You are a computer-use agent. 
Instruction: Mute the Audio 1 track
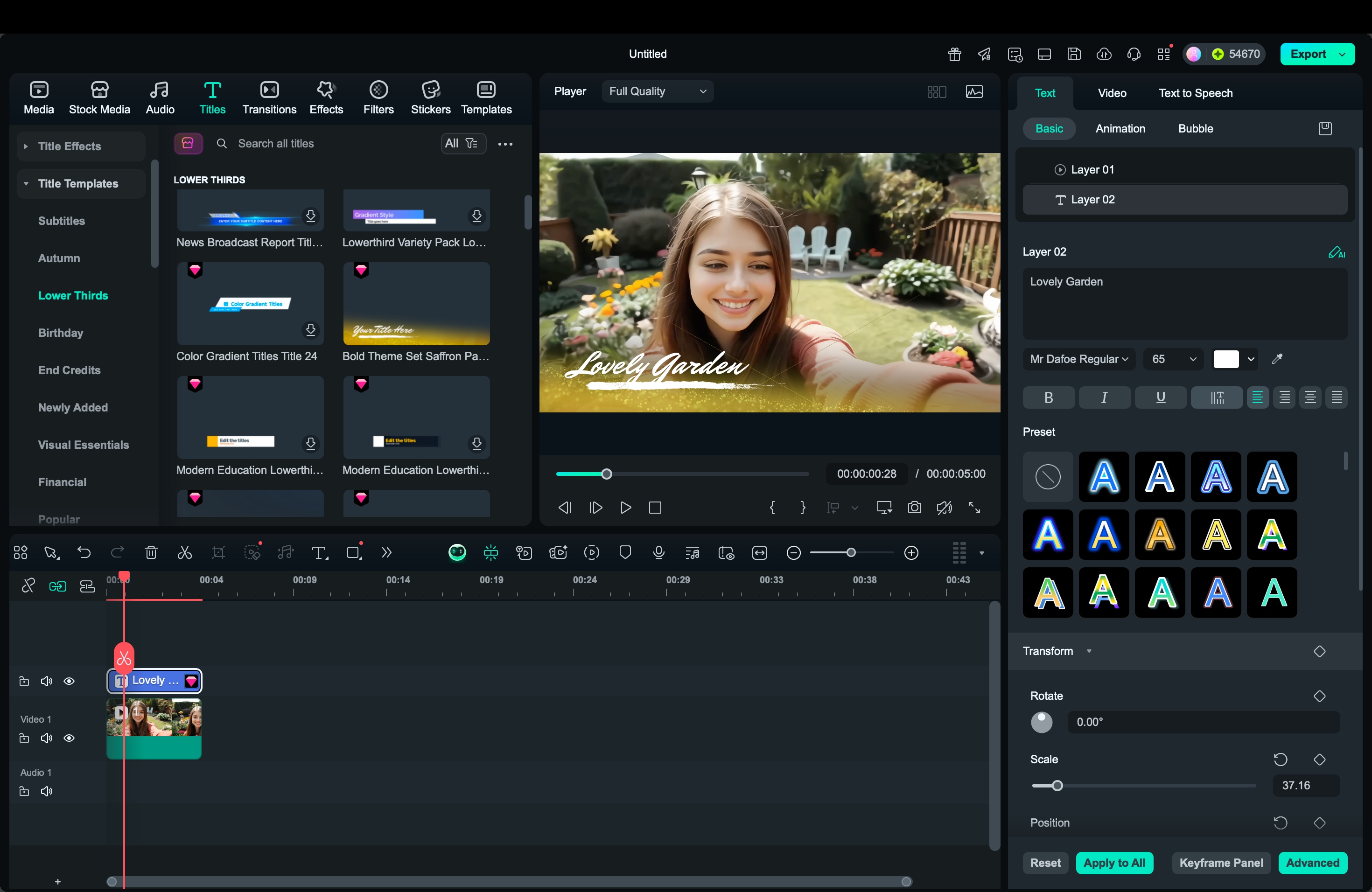[46, 791]
